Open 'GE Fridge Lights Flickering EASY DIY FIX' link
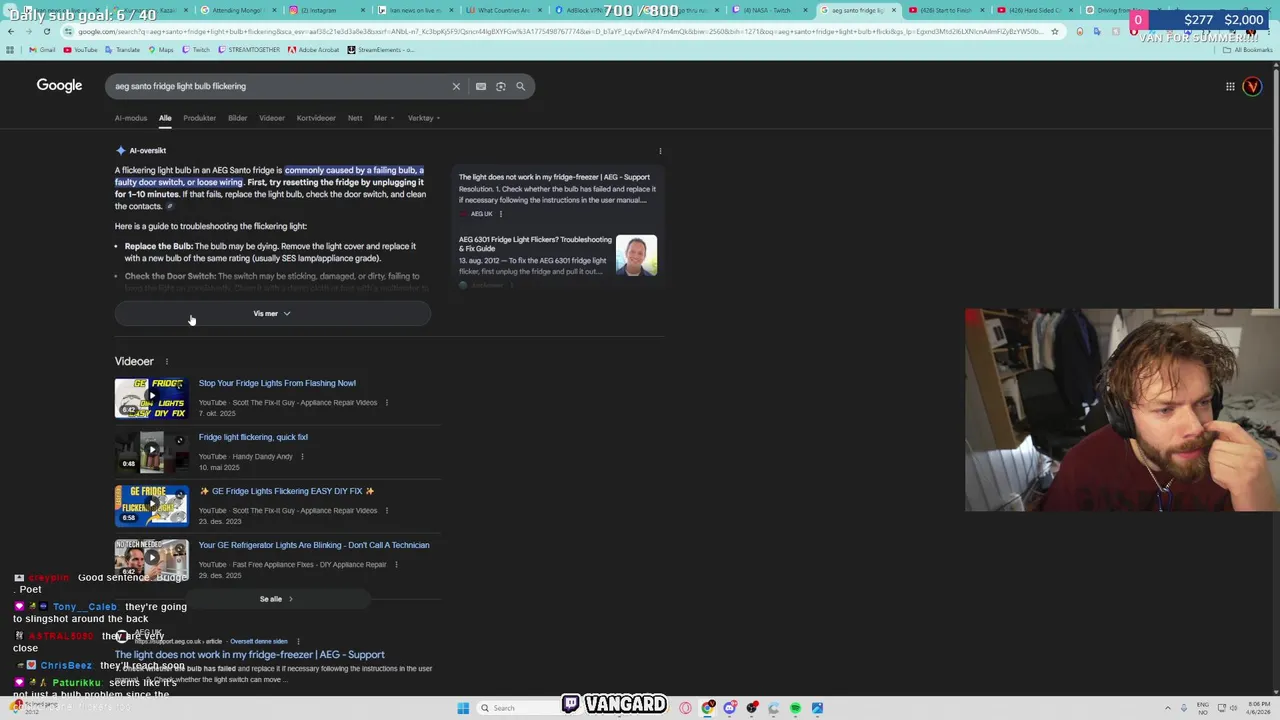The height and width of the screenshot is (720, 1280). coord(286,491)
